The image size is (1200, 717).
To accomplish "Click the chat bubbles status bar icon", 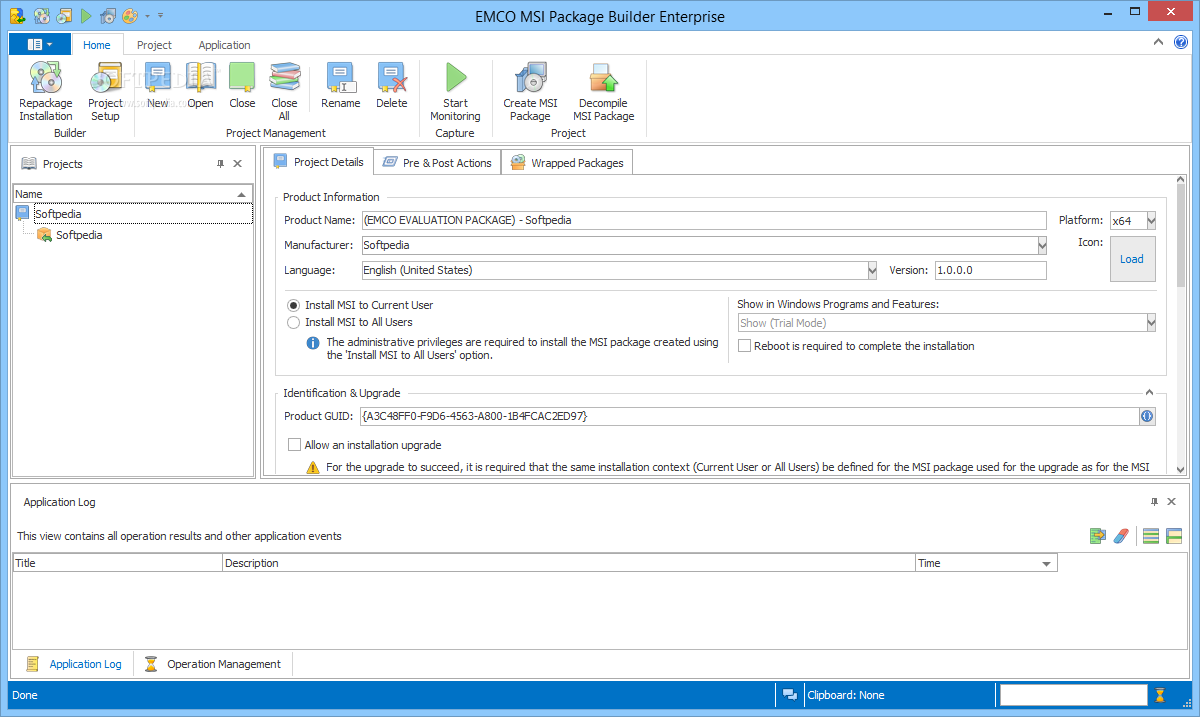I will click(x=790, y=695).
